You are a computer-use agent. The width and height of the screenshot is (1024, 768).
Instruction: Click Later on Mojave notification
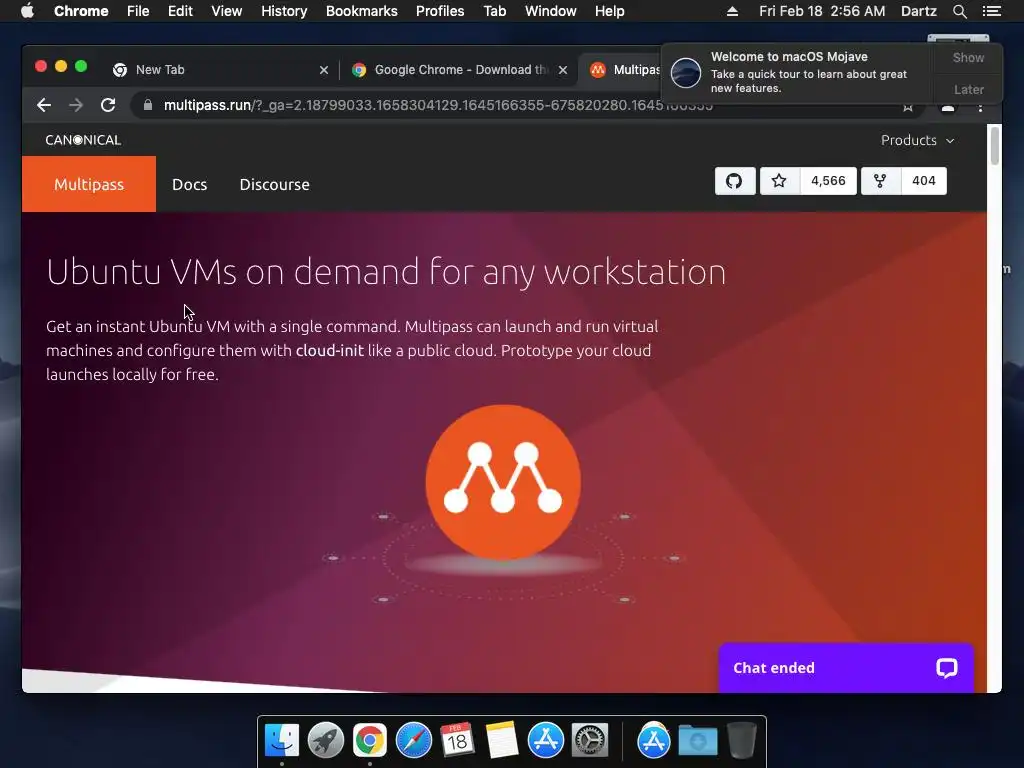point(968,89)
